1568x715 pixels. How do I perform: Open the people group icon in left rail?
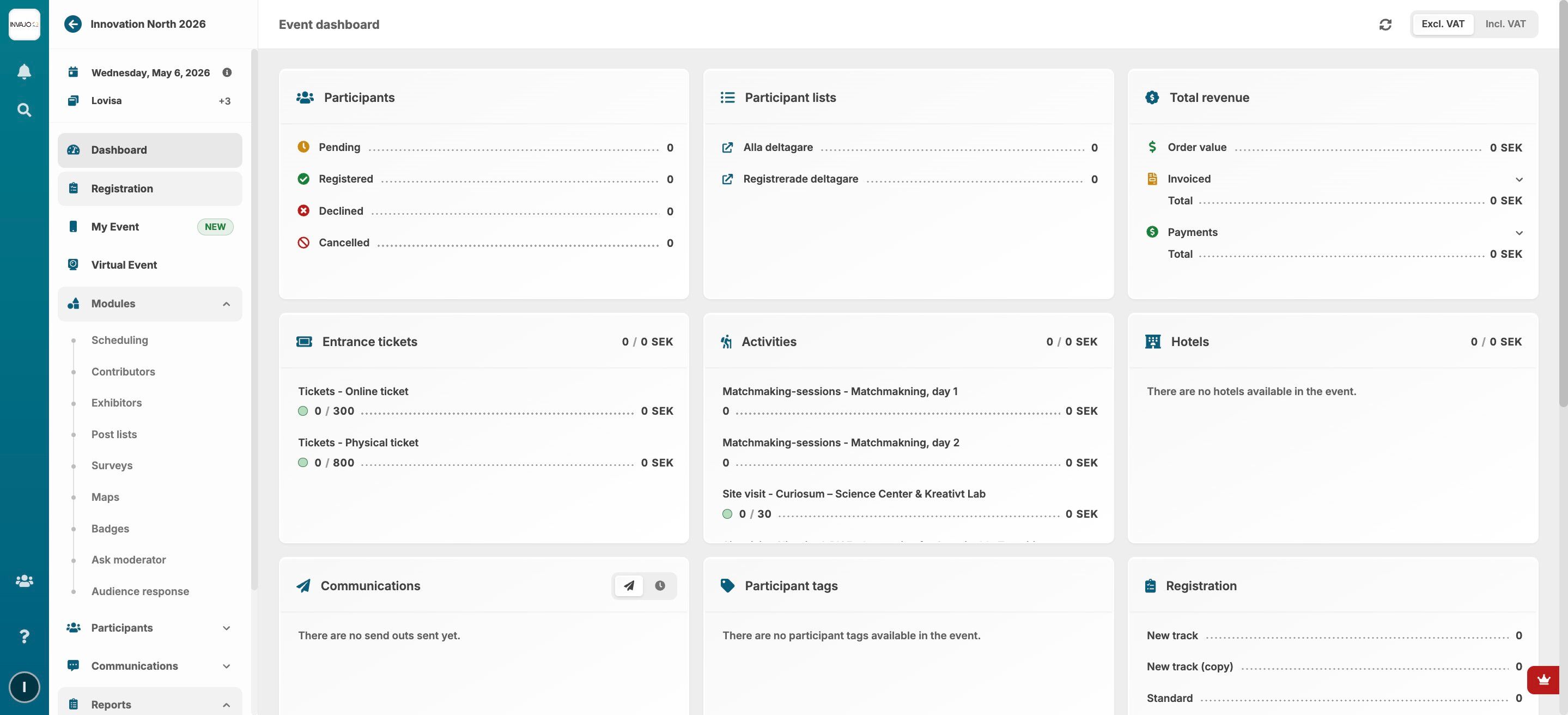(x=24, y=581)
